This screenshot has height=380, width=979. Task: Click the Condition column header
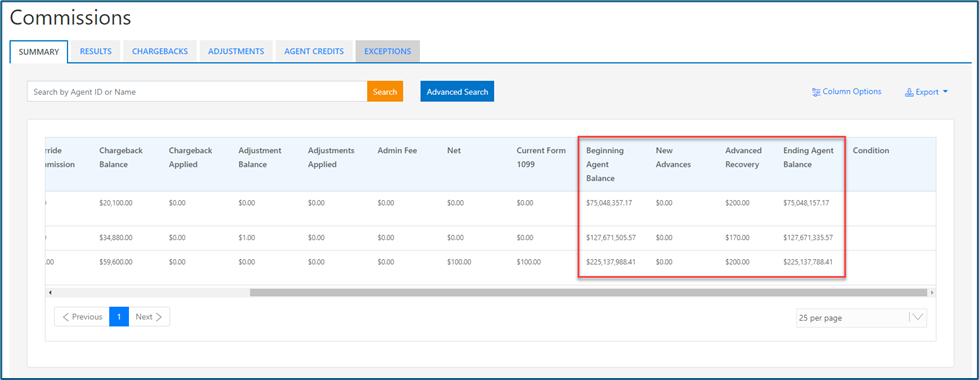[x=871, y=150]
